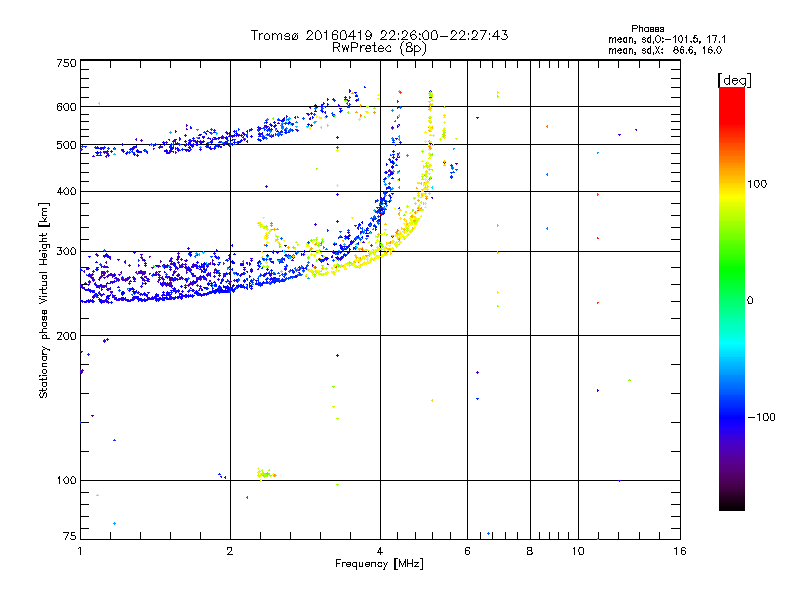Click the colorbar tick label "-100"
Screen dimensions: 800x600
click(762, 417)
